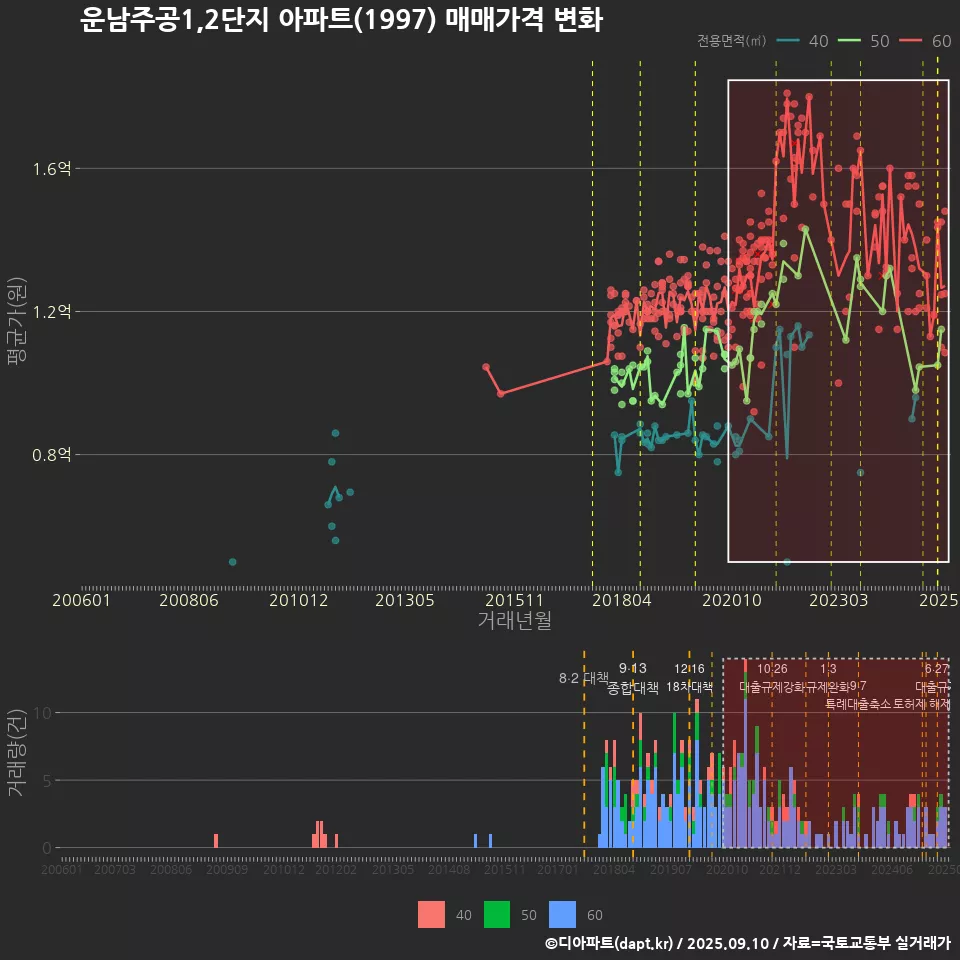The image size is (960, 960).
Task: Click the 202406 label on the volume chart axis
Action: click(892, 869)
